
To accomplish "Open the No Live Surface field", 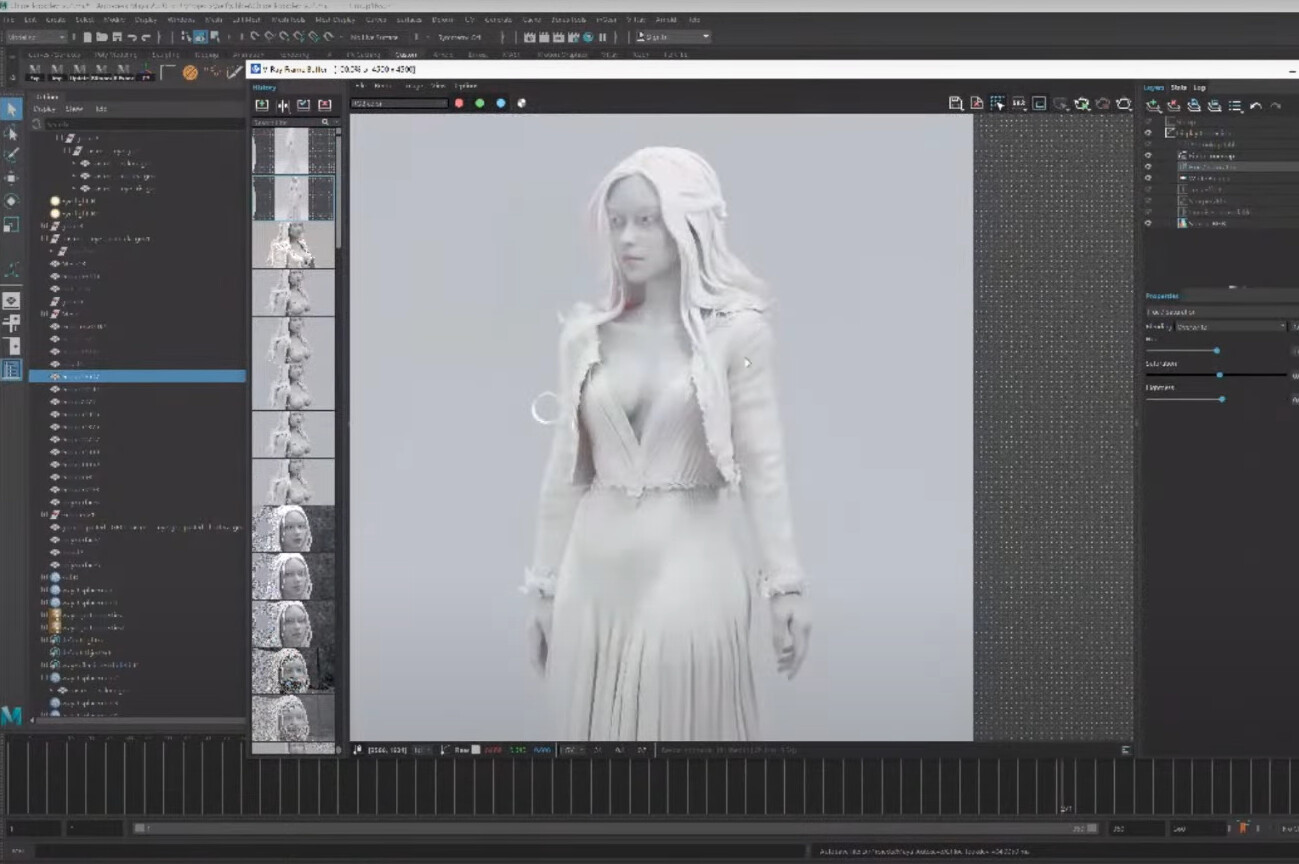I will 374,37.
